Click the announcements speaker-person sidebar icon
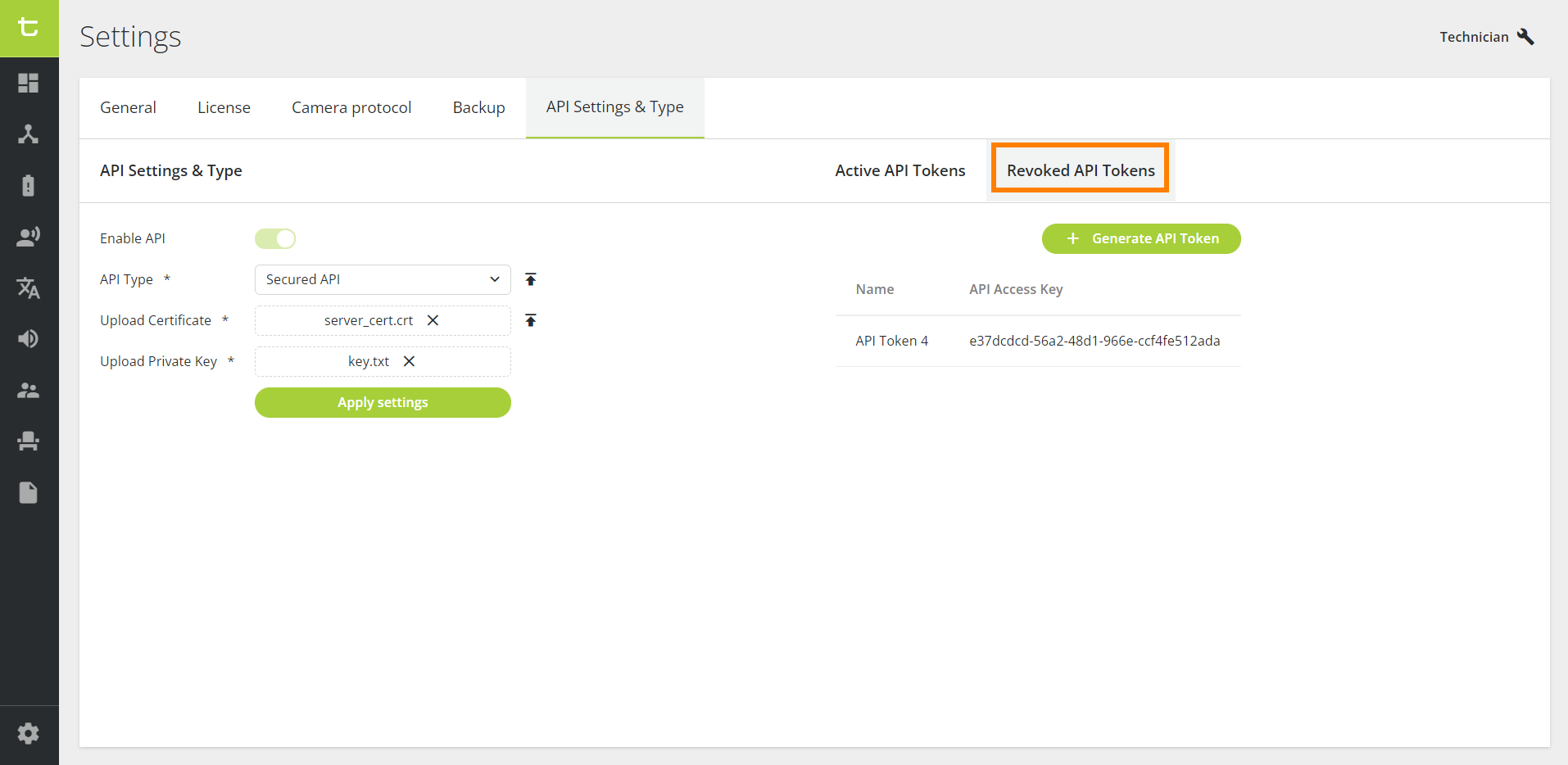The width and height of the screenshot is (1568, 765). [x=29, y=236]
